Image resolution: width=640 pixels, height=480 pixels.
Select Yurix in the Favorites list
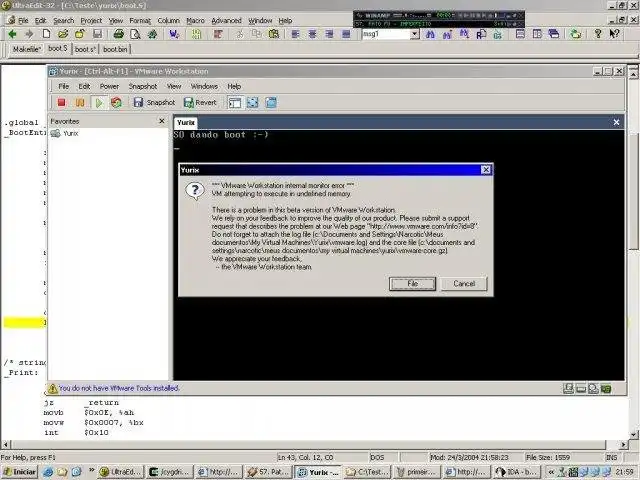[x=64, y=133]
